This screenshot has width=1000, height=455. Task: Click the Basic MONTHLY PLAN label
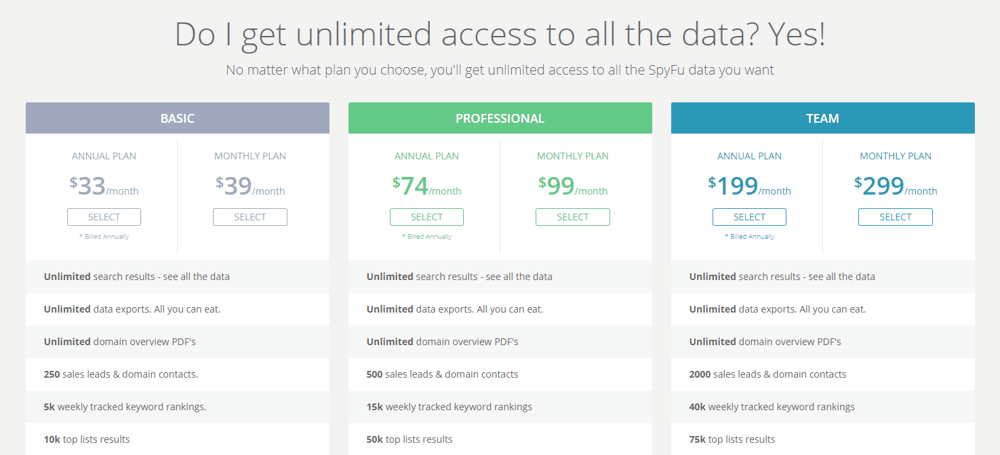(250, 156)
